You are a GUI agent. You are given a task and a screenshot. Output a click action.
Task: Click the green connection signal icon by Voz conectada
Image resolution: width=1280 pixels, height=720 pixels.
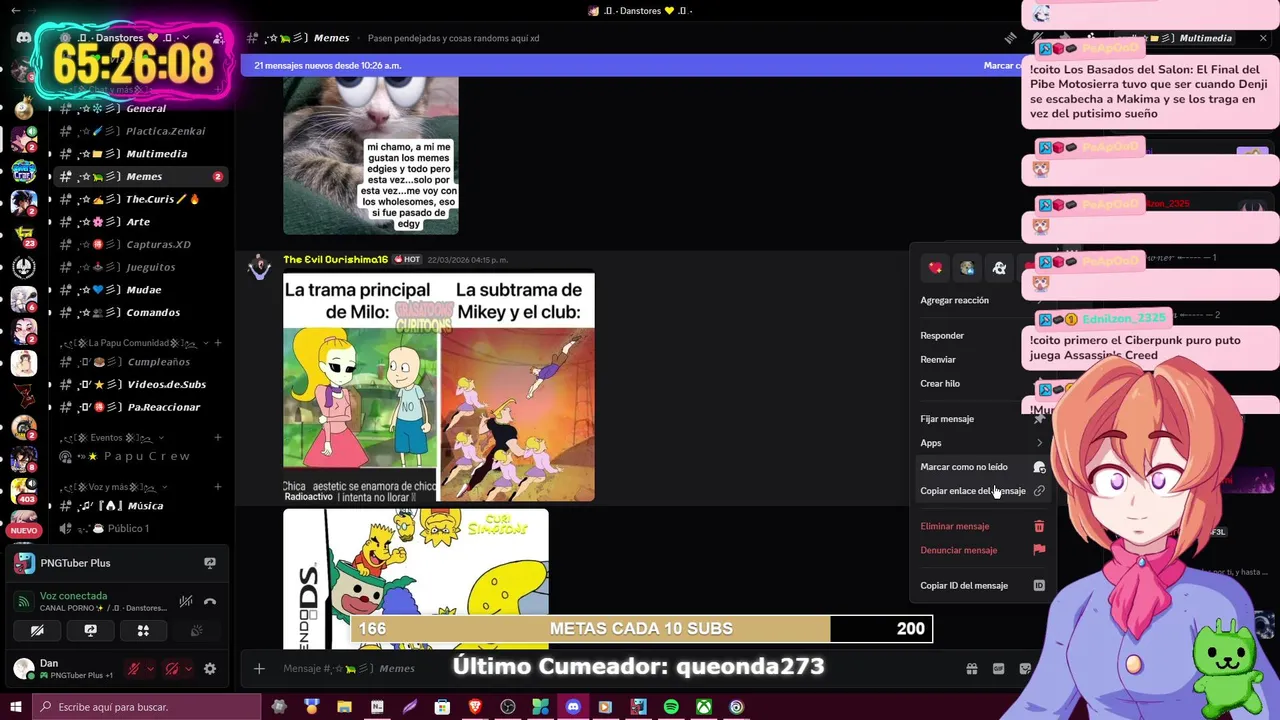pyautogui.click(x=24, y=601)
